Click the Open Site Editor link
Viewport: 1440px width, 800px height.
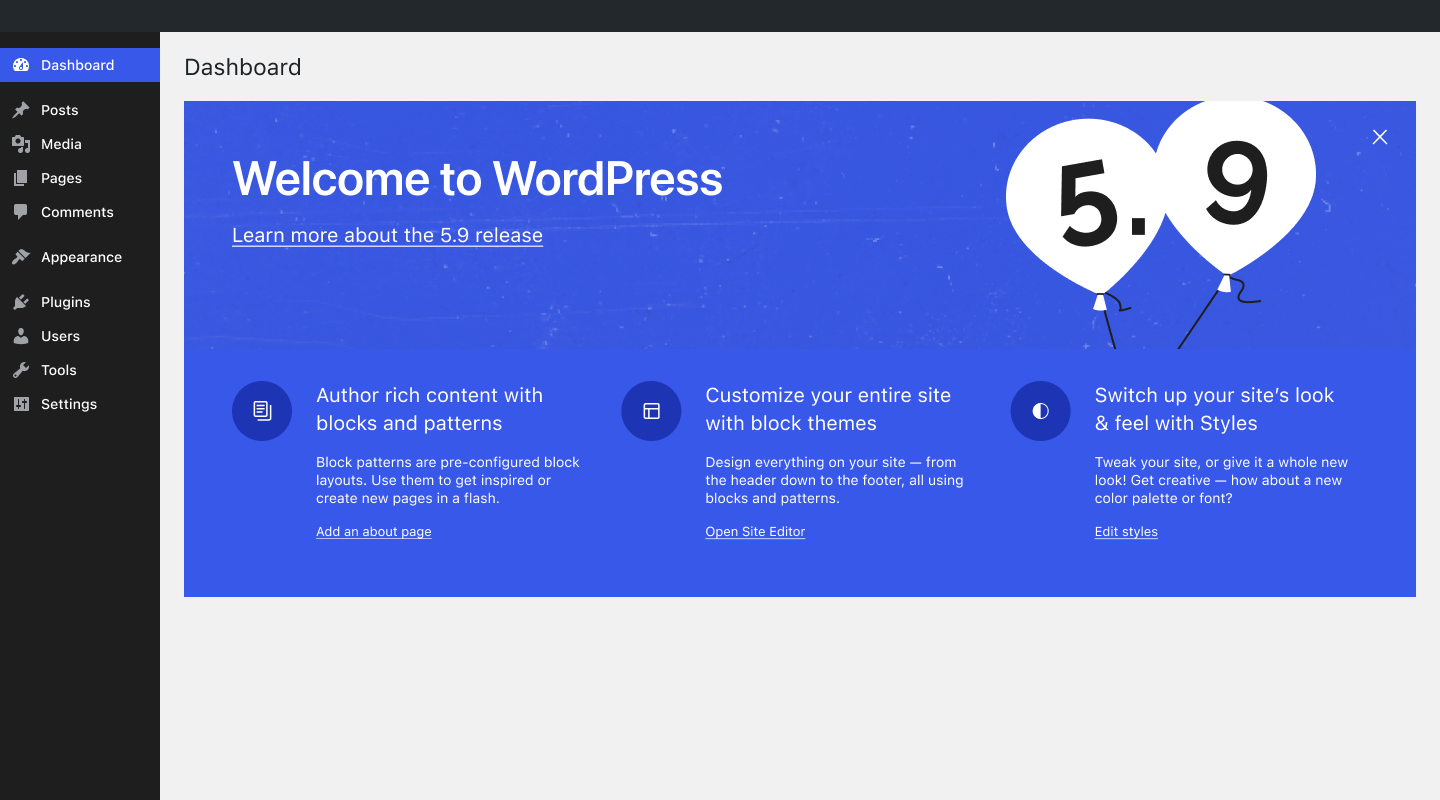tap(755, 532)
